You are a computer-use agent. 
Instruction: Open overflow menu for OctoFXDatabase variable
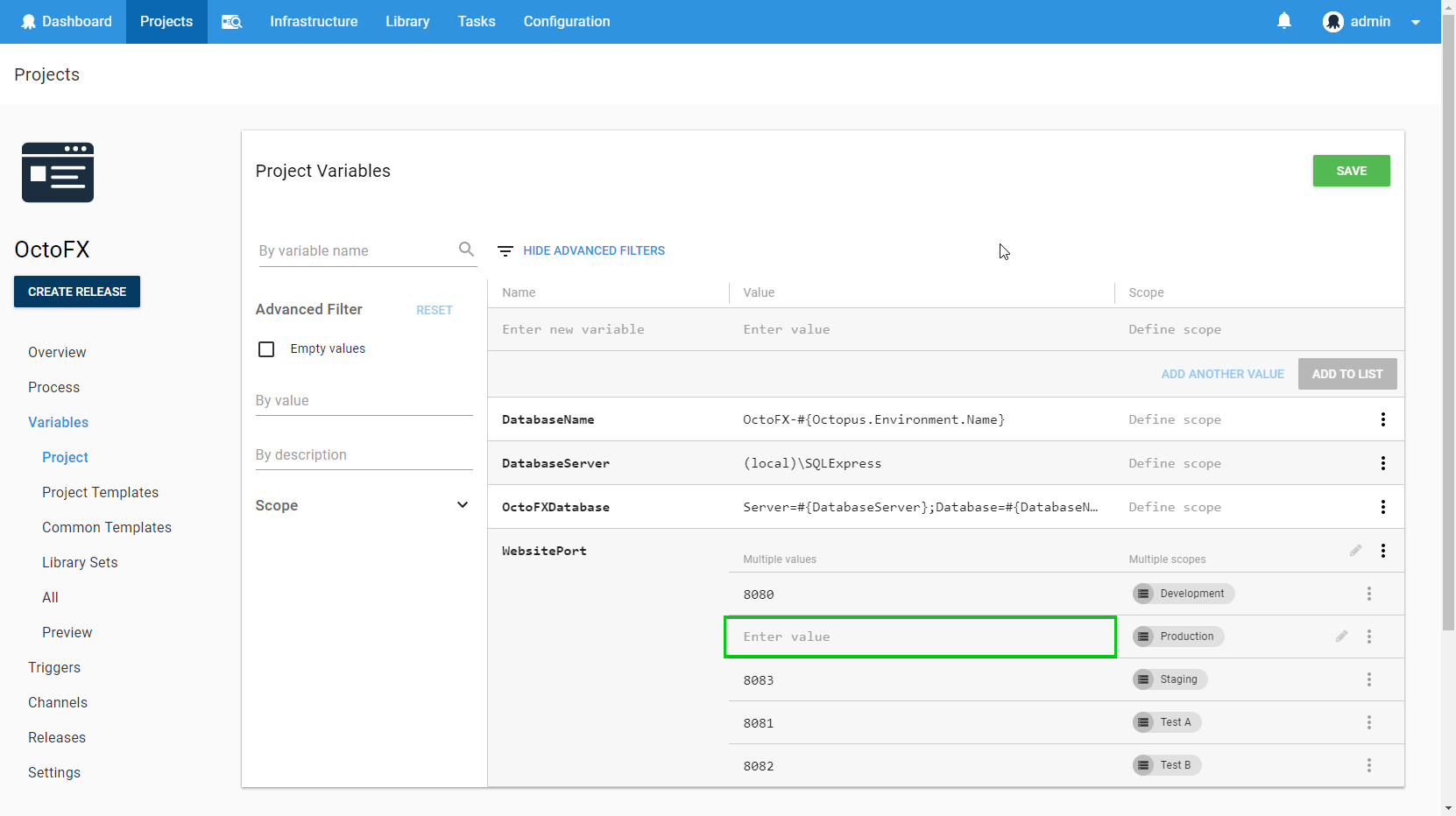1382,507
